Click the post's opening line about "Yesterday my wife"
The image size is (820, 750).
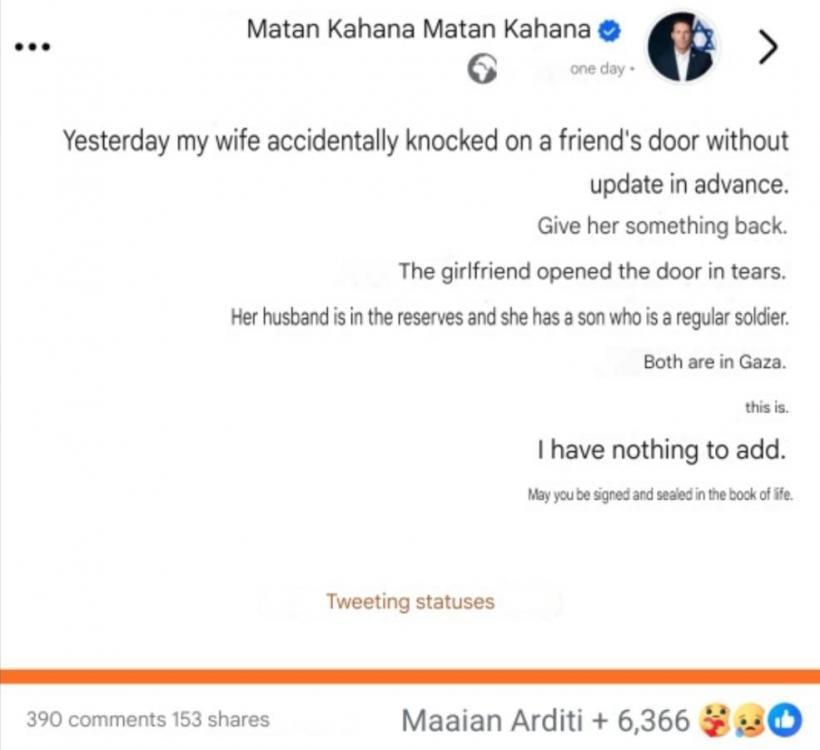(427, 142)
